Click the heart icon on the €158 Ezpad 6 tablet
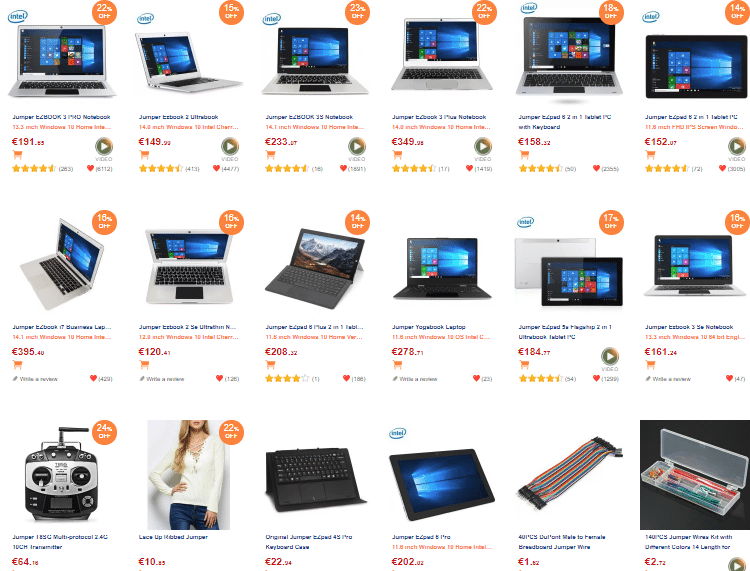Screen dimensions: 750x571 pyautogui.click(x=596, y=168)
